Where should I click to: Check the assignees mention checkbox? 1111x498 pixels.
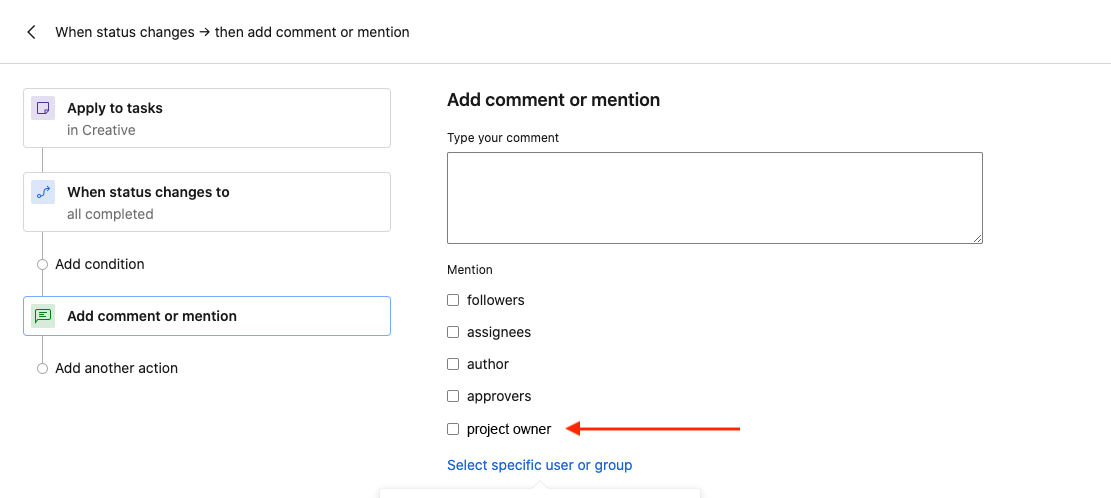click(x=453, y=332)
